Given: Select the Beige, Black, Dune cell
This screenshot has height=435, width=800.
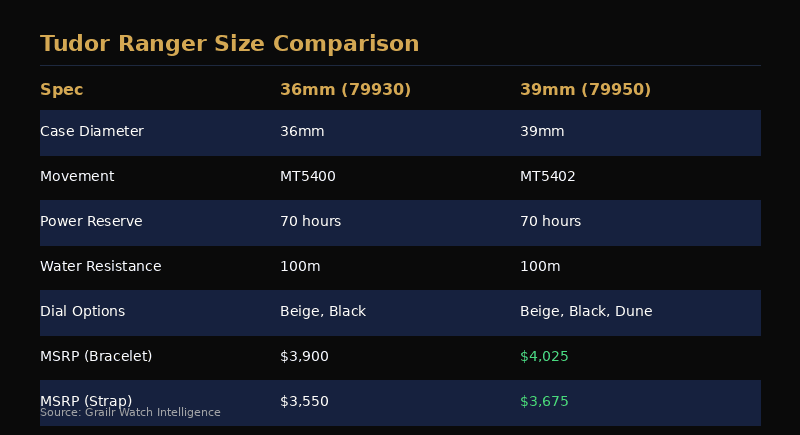Looking at the screenshot, I should tap(586, 311).
